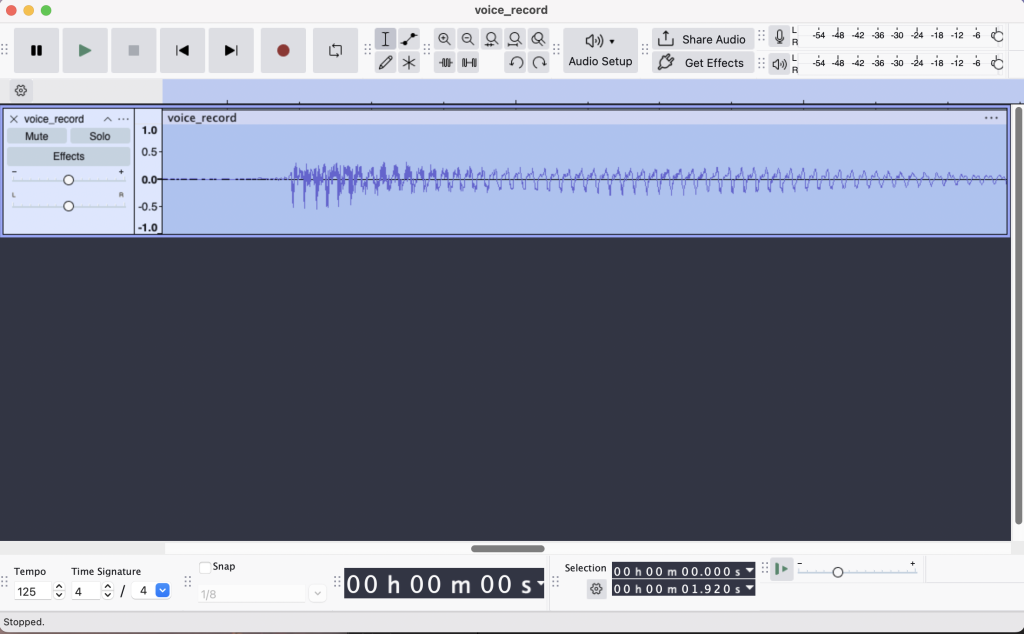Open the clip's three-dot menu
The width and height of the screenshot is (1024, 634).
(991, 118)
